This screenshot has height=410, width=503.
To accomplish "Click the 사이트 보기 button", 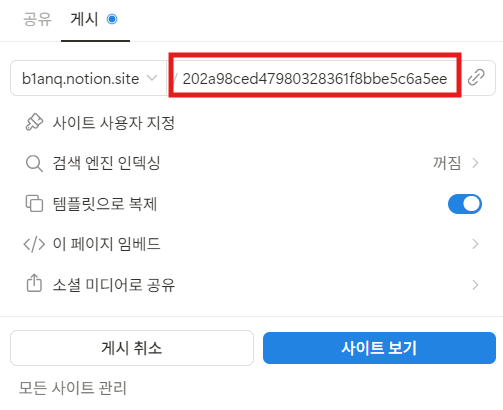I will click(x=379, y=348).
